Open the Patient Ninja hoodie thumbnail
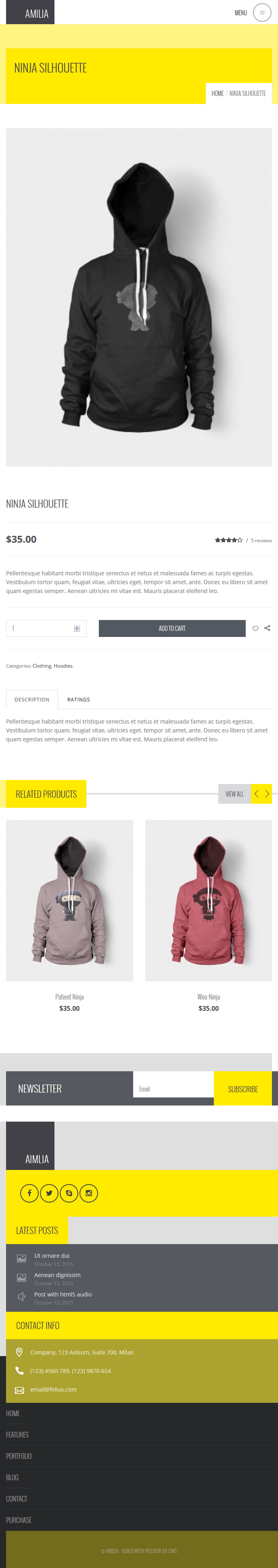The image size is (278, 1568). pyautogui.click(x=69, y=900)
